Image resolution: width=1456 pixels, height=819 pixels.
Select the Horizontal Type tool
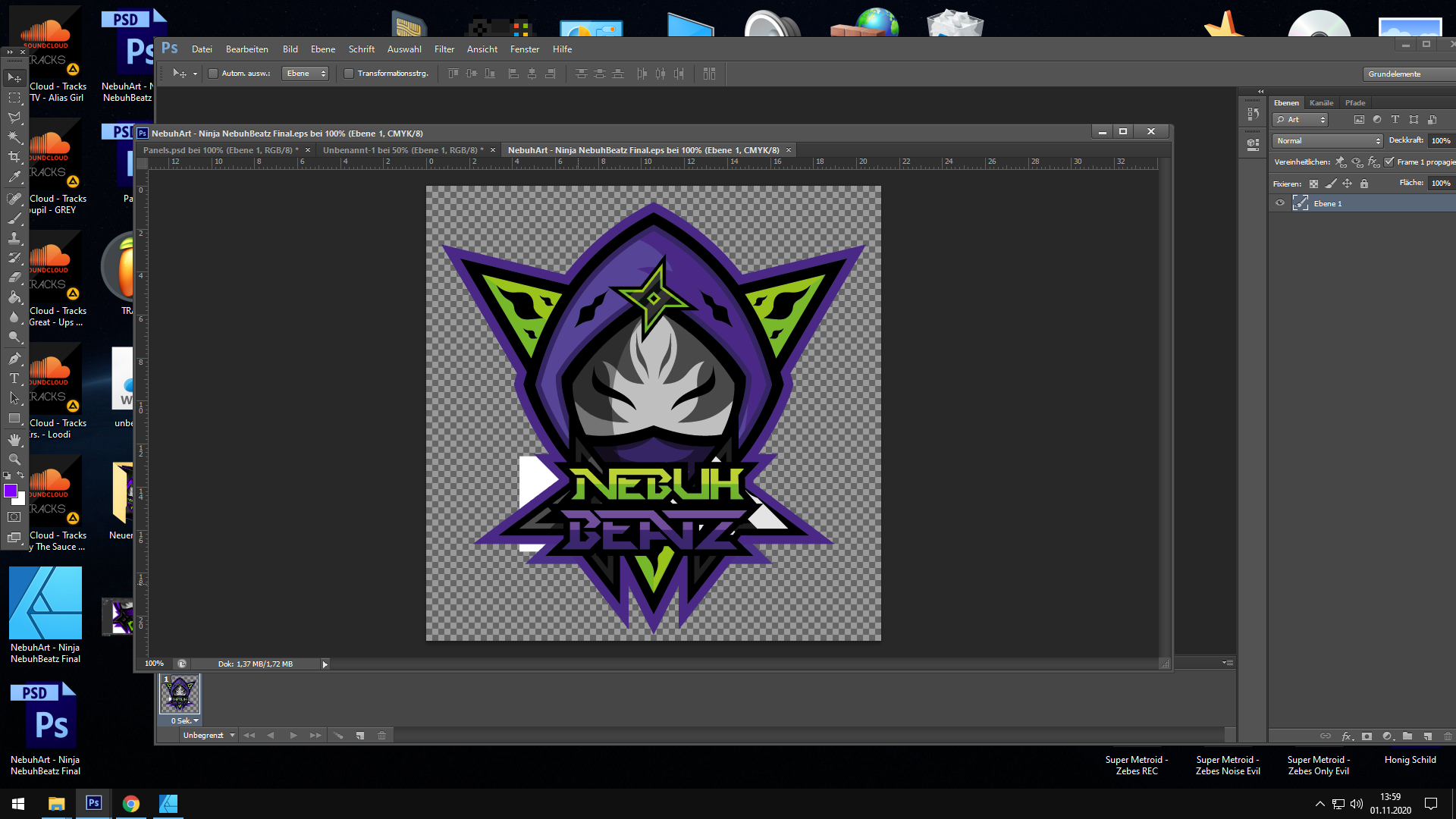pyautogui.click(x=14, y=378)
